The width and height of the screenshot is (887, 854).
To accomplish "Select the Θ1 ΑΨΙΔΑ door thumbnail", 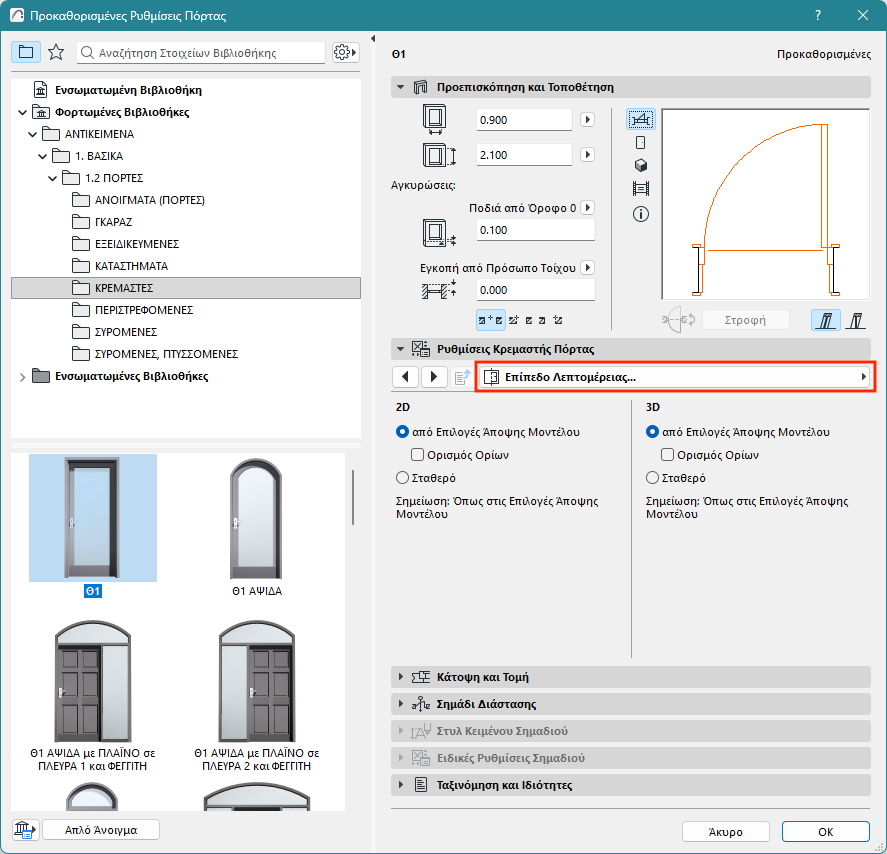I will tap(257, 520).
